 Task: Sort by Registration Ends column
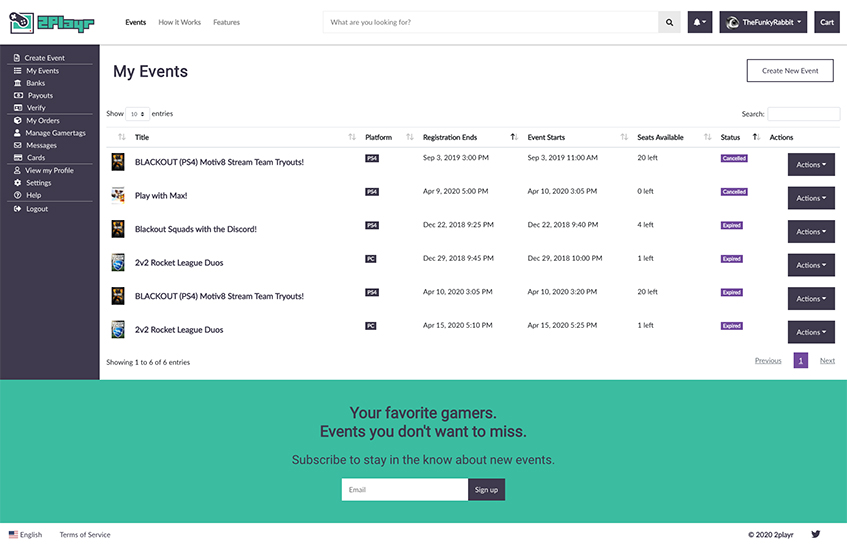pyautogui.click(x=514, y=137)
